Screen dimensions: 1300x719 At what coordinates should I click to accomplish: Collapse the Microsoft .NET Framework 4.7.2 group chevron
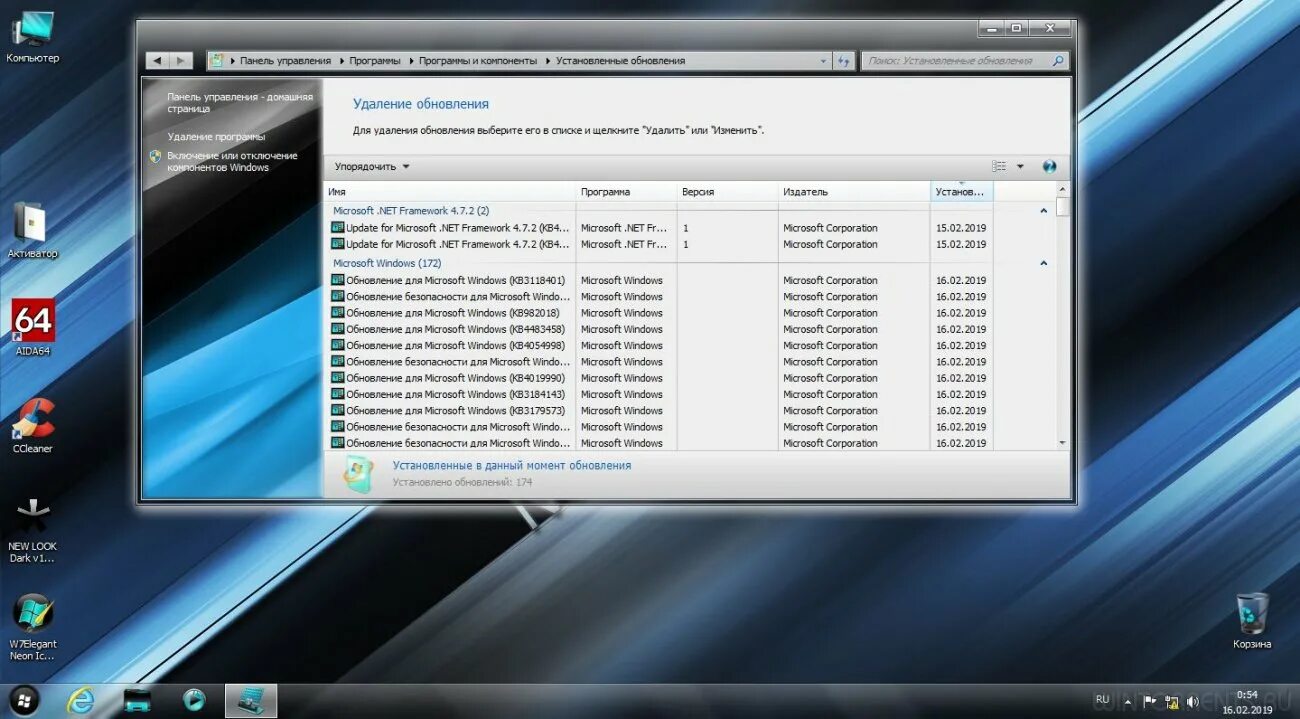click(x=1043, y=211)
